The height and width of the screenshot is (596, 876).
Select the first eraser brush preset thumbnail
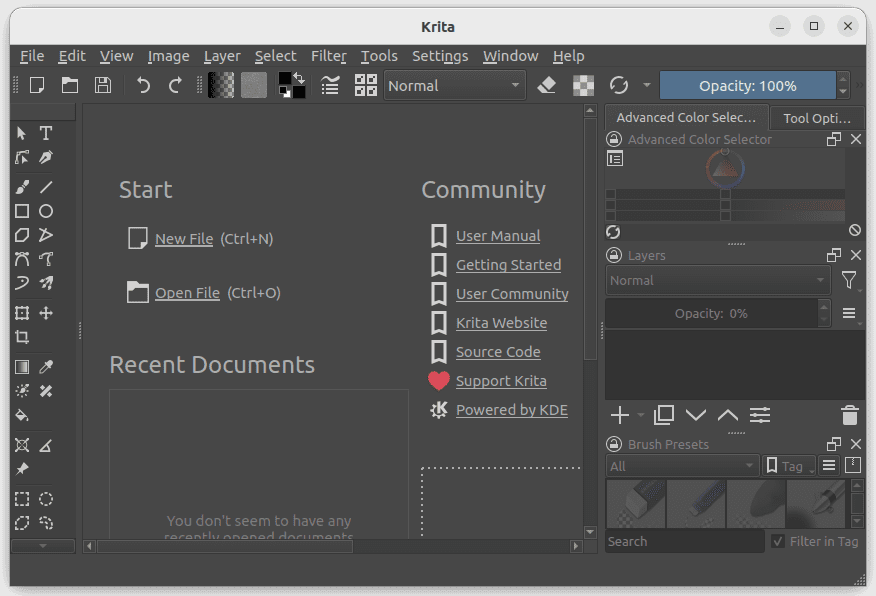pyautogui.click(x=635, y=504)
